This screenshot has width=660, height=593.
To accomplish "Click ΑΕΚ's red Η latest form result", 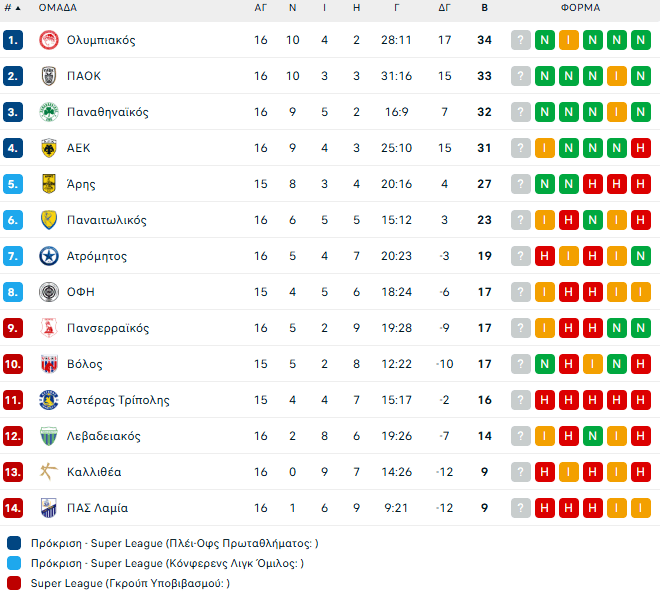I will point(641,148).
